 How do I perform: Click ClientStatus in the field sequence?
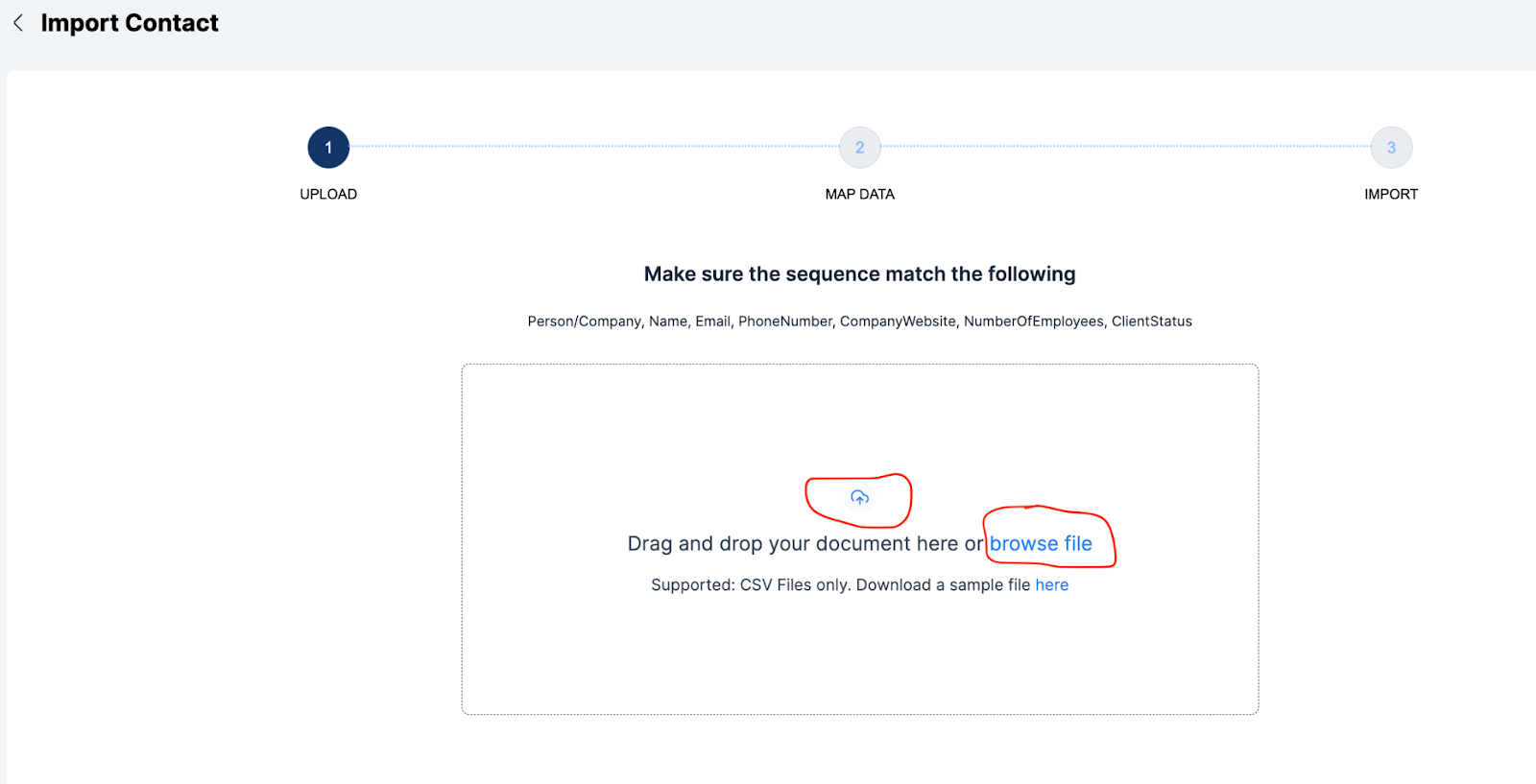tap(1151, 321)
